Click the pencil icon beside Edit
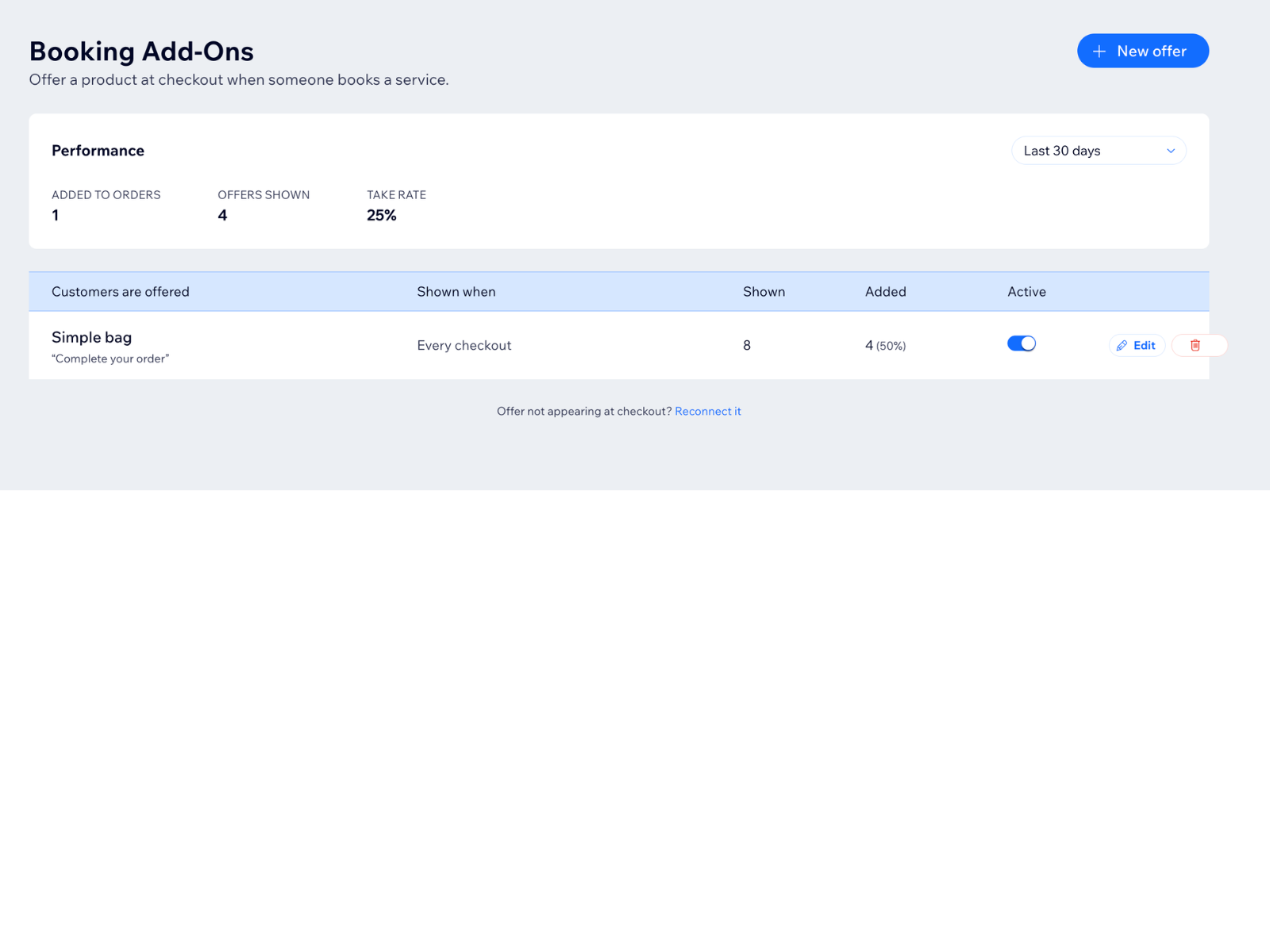 [1122, 345]
